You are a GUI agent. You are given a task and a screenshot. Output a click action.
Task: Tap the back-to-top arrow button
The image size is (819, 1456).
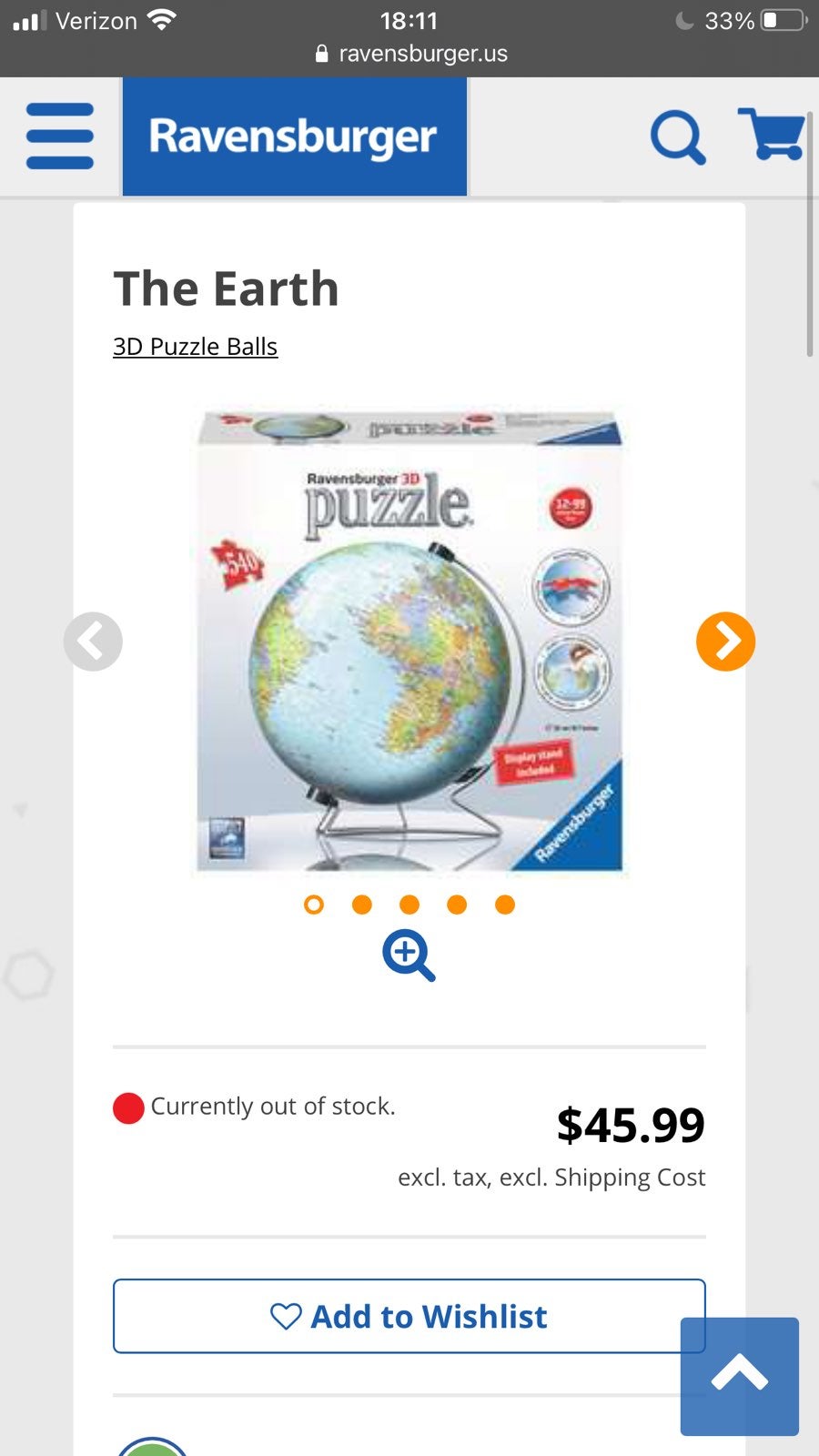[x=740, y=1376]
